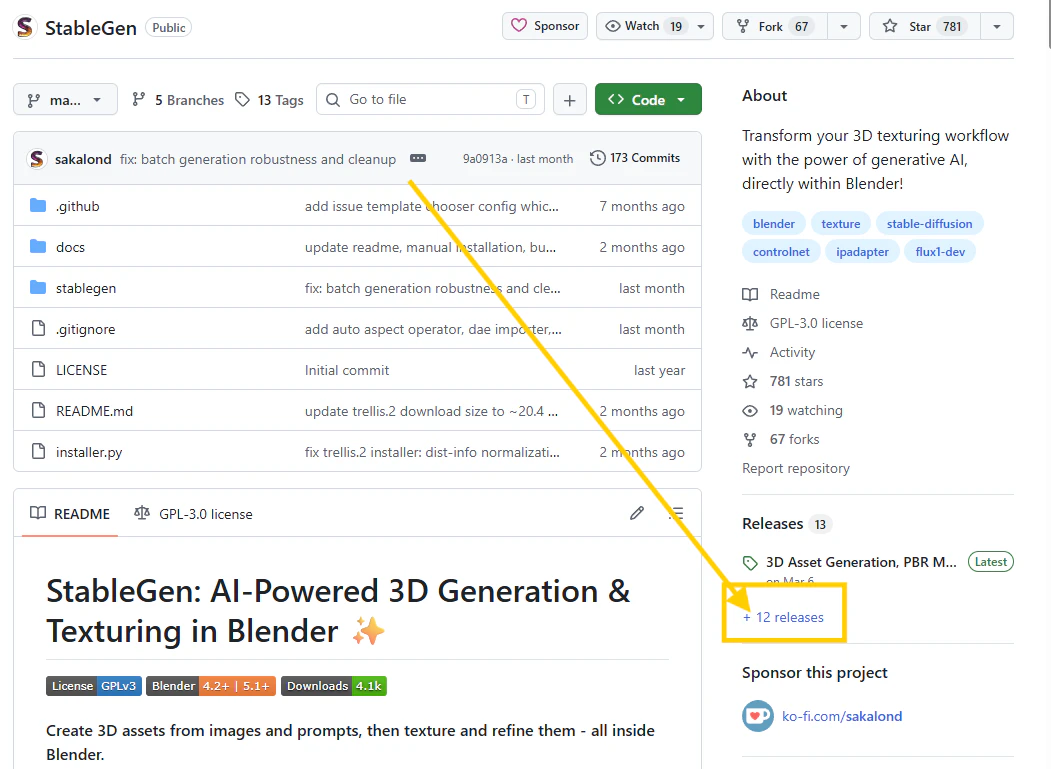1051x769 pixels.
Task: Open the ko-fi.com/sakalond sponsor link
Action: [x=842, y=716]
